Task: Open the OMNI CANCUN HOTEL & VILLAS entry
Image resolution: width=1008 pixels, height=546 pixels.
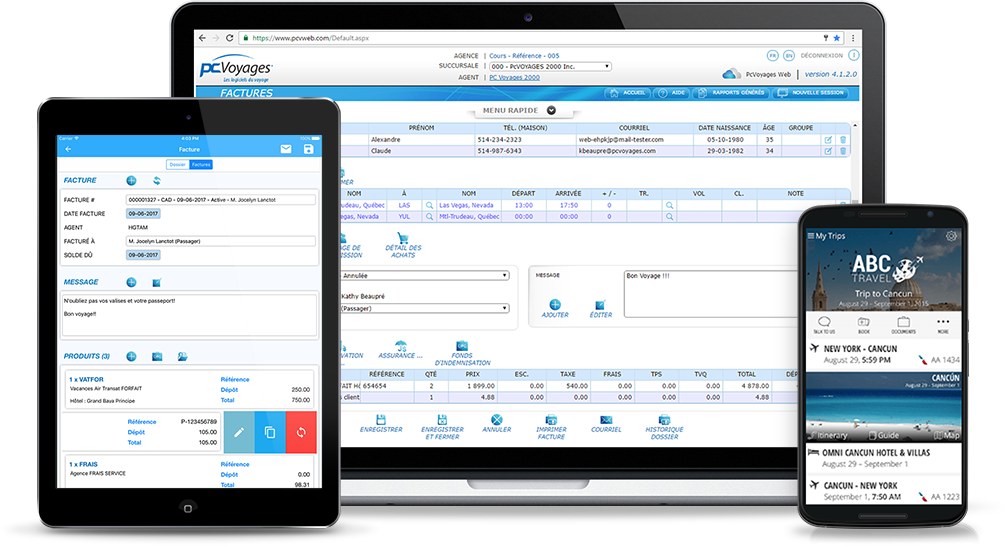Action: pos(884,458)
